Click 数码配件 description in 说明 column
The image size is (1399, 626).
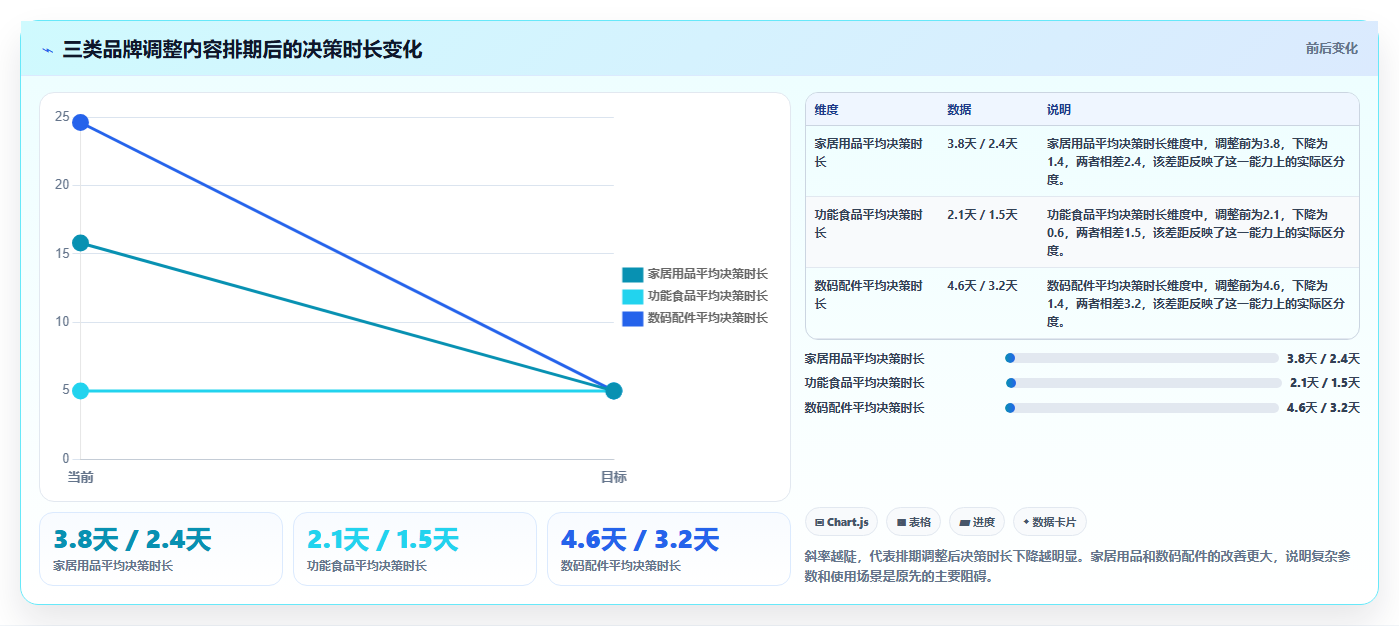pos(1196,304)
